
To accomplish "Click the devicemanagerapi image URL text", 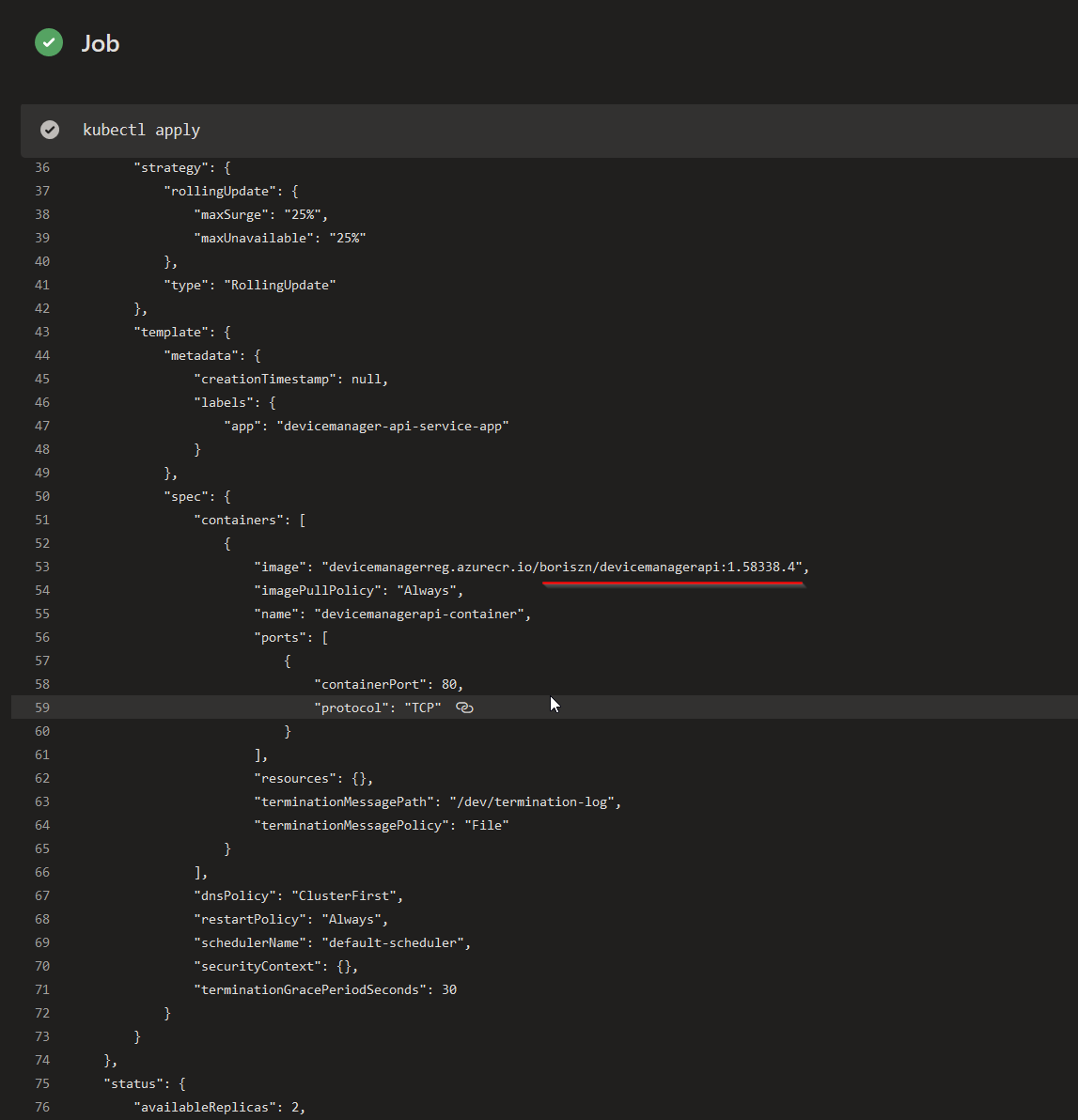I will (562, 567).
